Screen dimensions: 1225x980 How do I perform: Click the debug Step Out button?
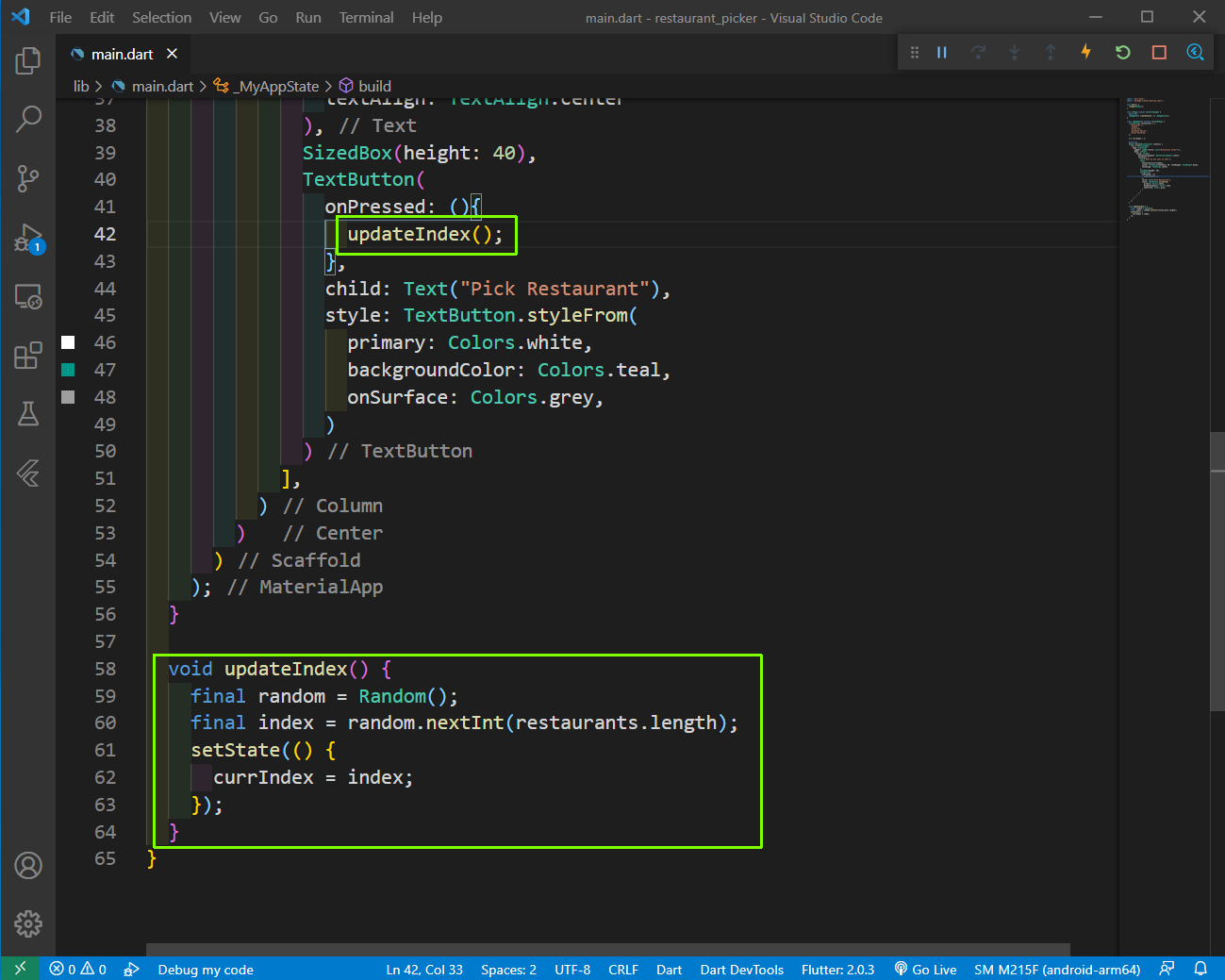click(1050, 52)
